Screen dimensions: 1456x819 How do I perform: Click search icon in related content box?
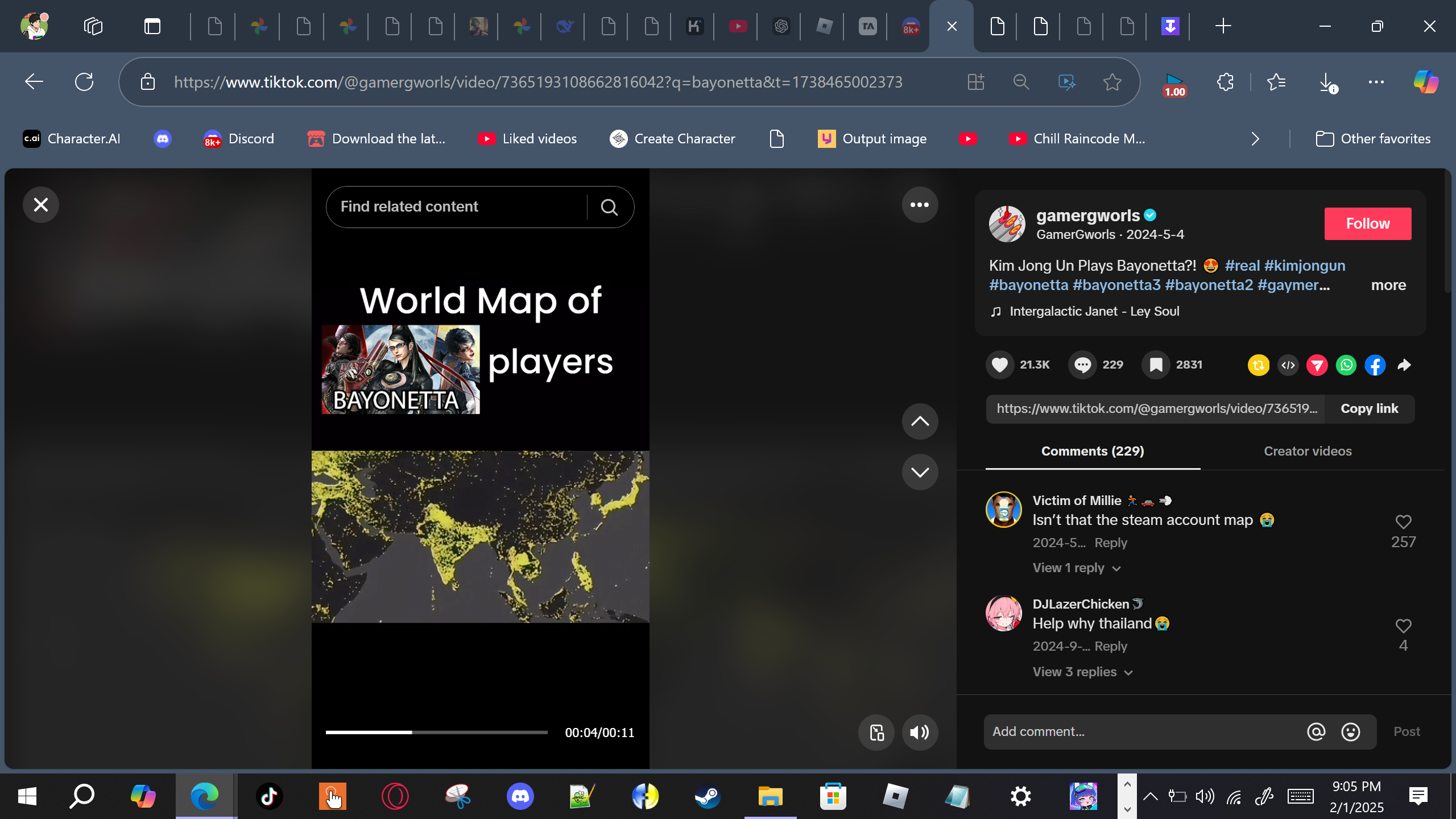click(609, 207)
